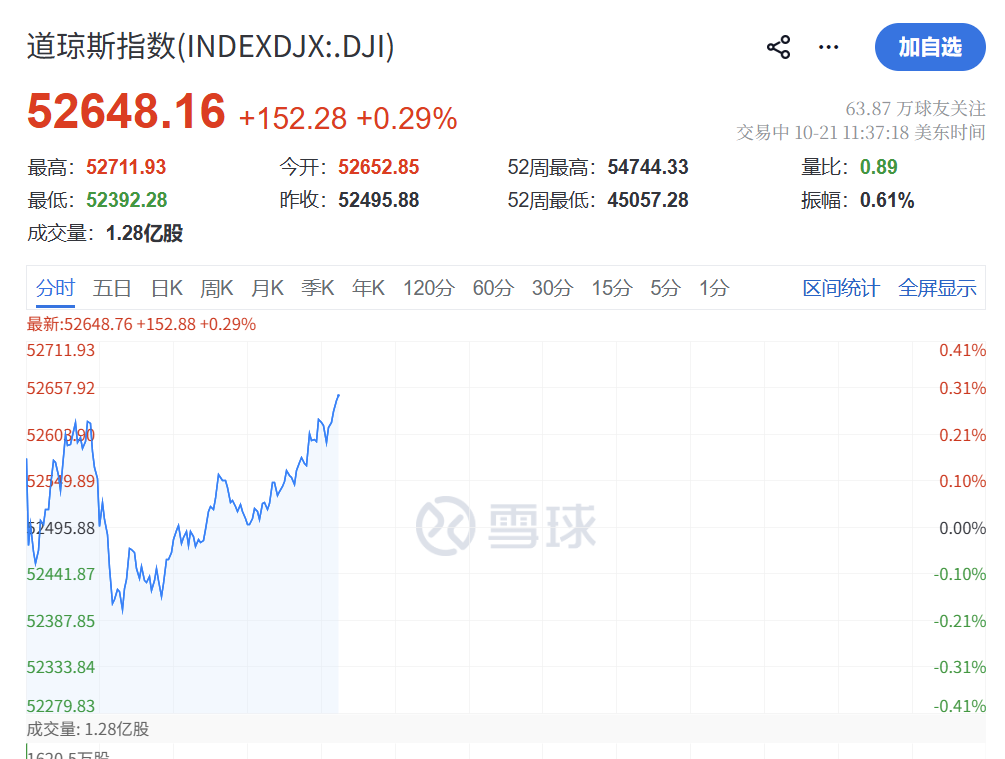Open the 月K chart tab
The width and height of the screenshot is (1005, 759).
[267, 288]
